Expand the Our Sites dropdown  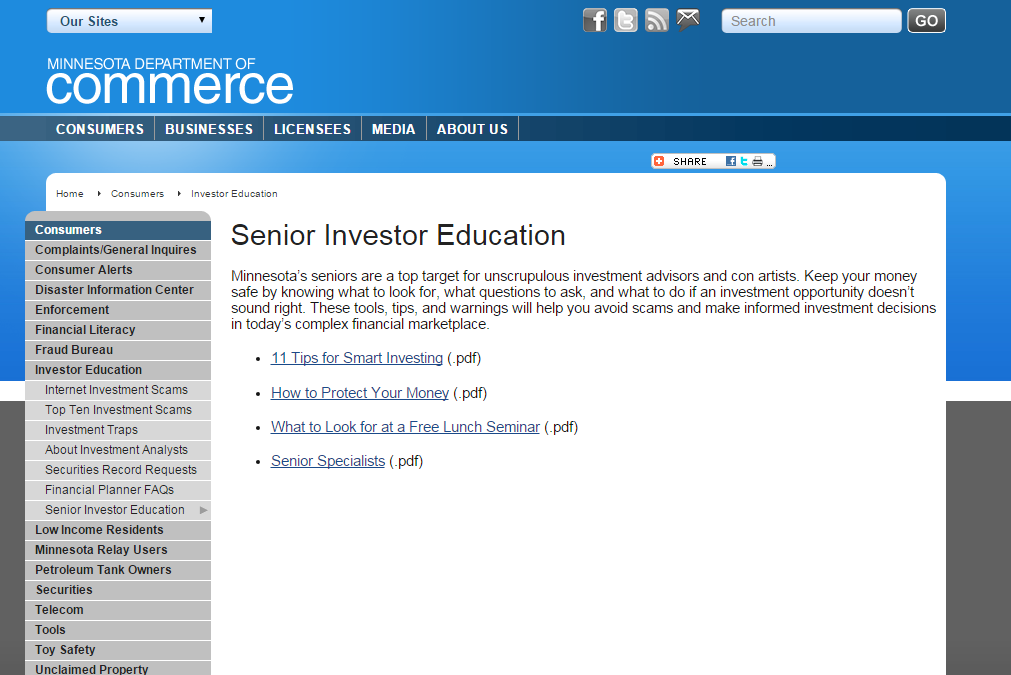tap(129, 21)
